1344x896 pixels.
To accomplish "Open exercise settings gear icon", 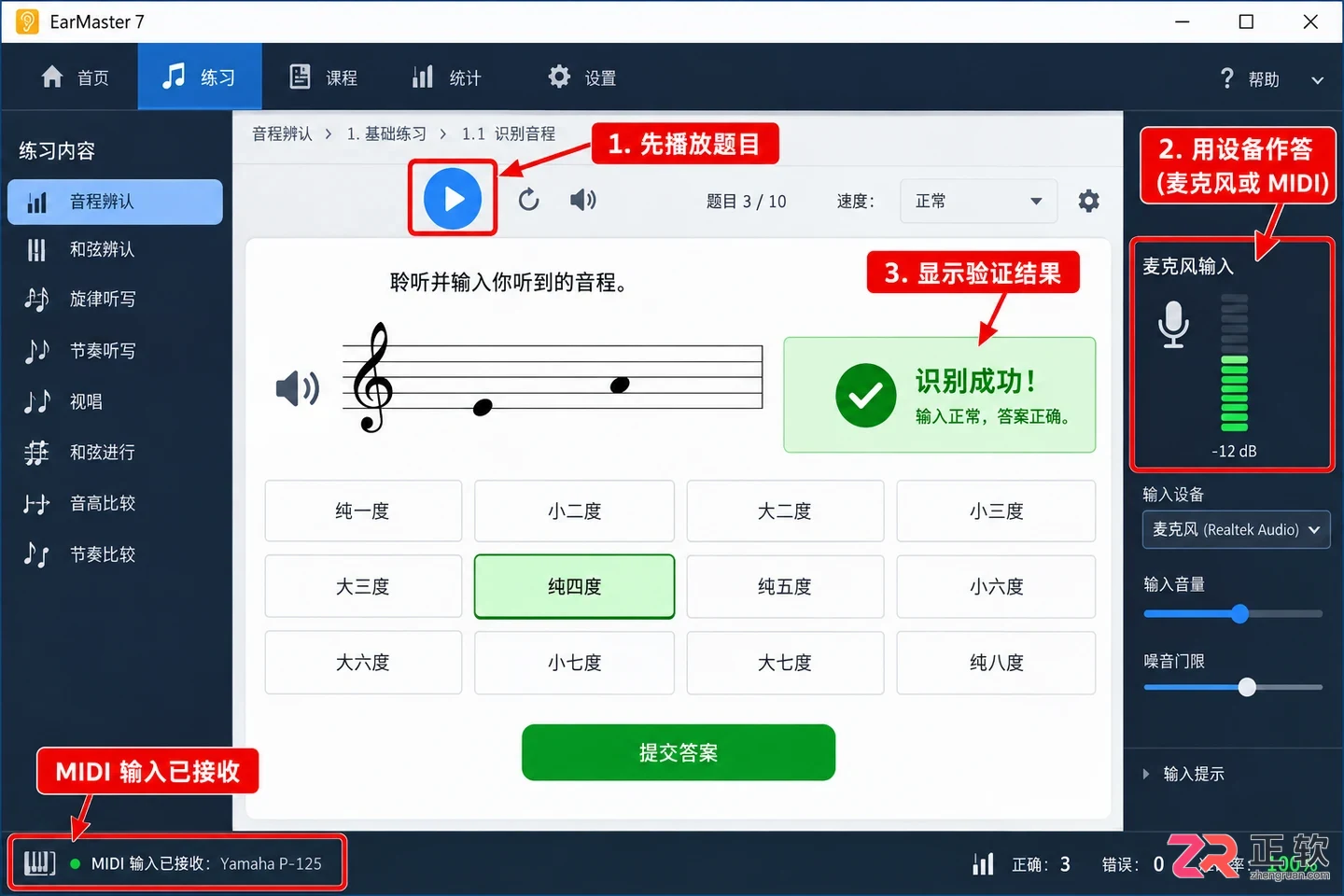I will coord(1088,201).
